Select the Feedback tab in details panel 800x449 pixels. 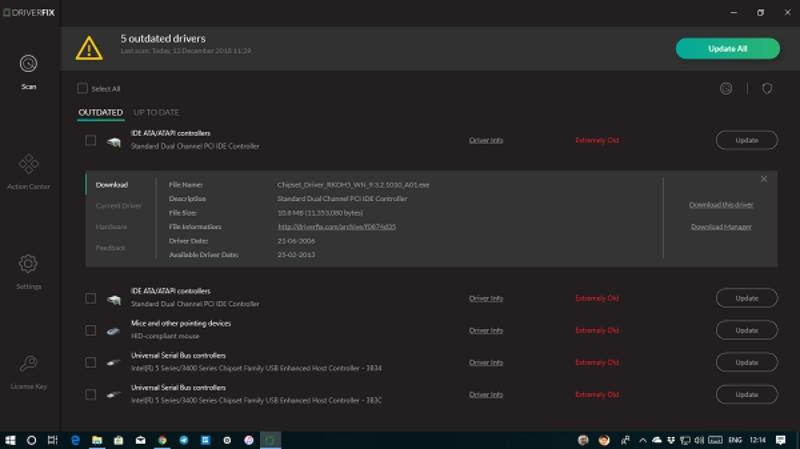click(110, 247)
